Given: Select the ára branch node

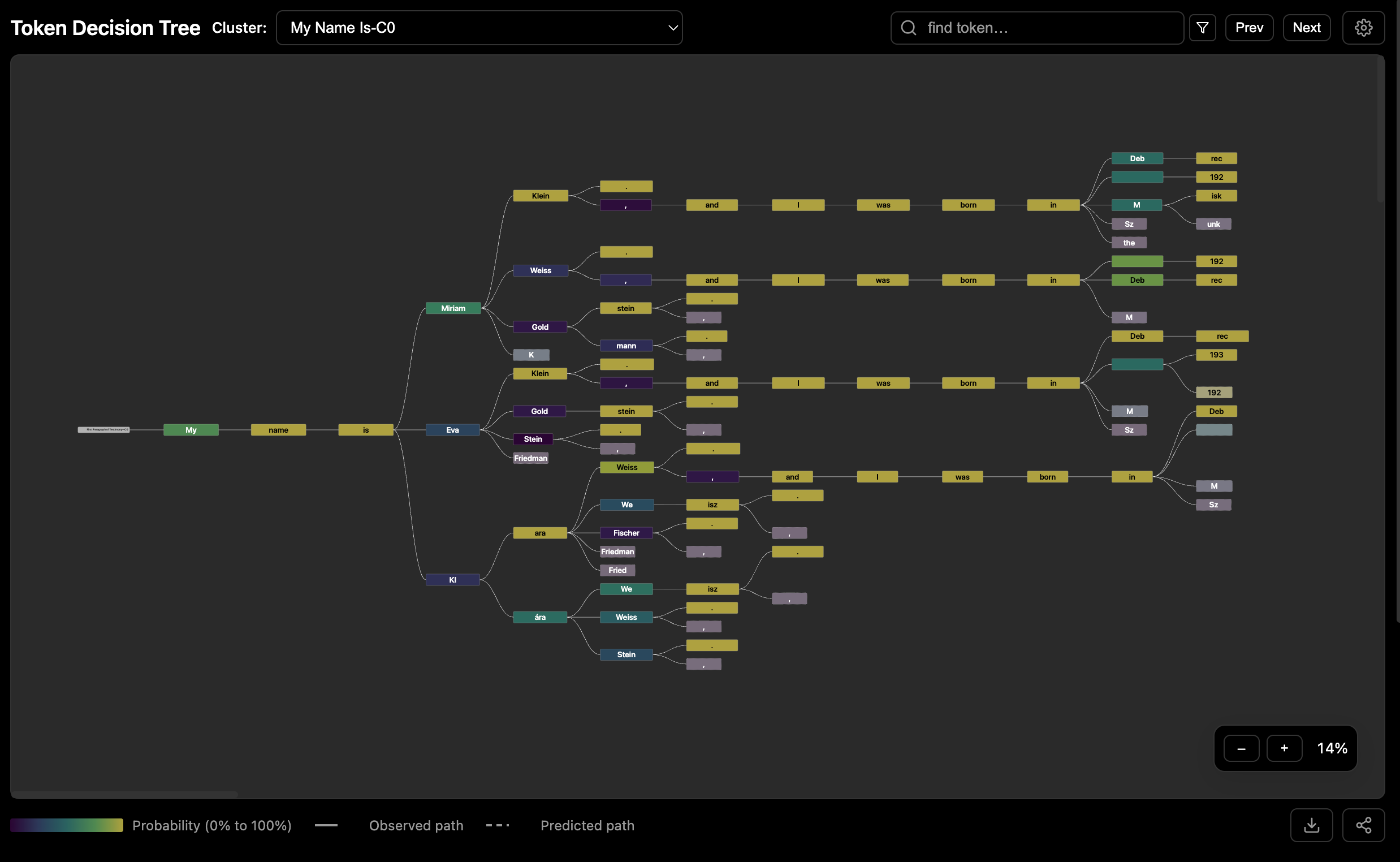Looking at the screenshot, I should pos(539,618).
